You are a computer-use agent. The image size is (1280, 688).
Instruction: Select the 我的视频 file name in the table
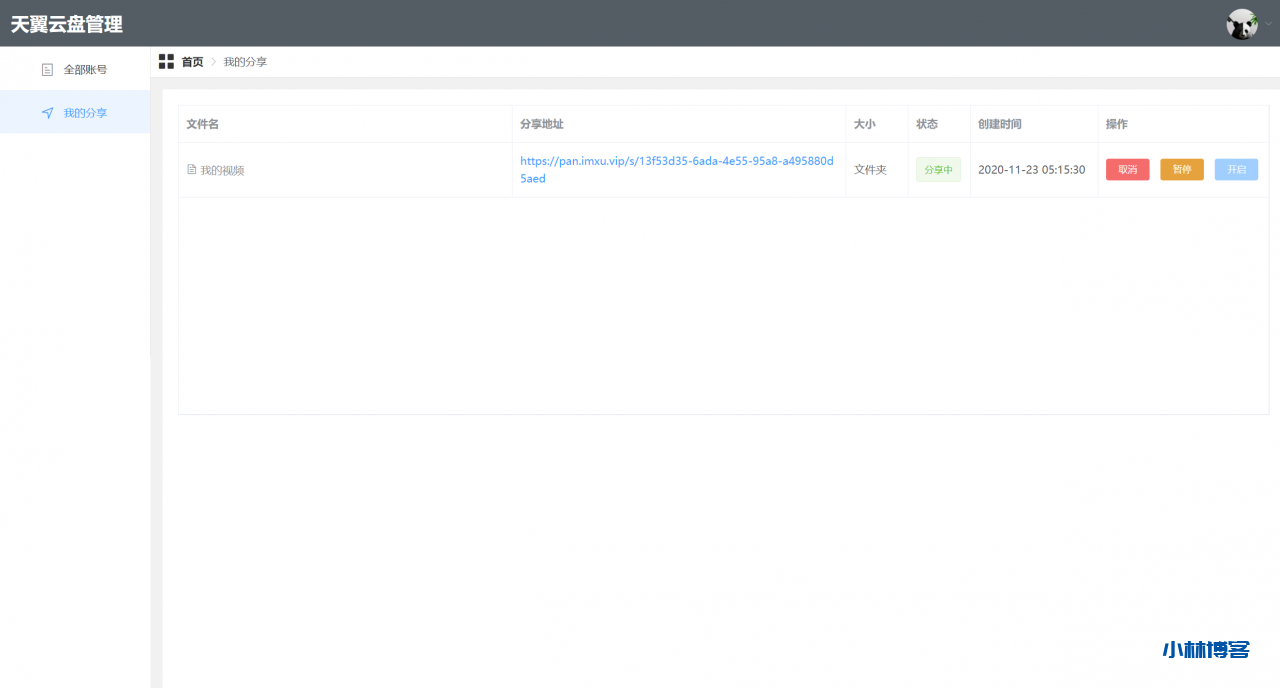[222, 170]
